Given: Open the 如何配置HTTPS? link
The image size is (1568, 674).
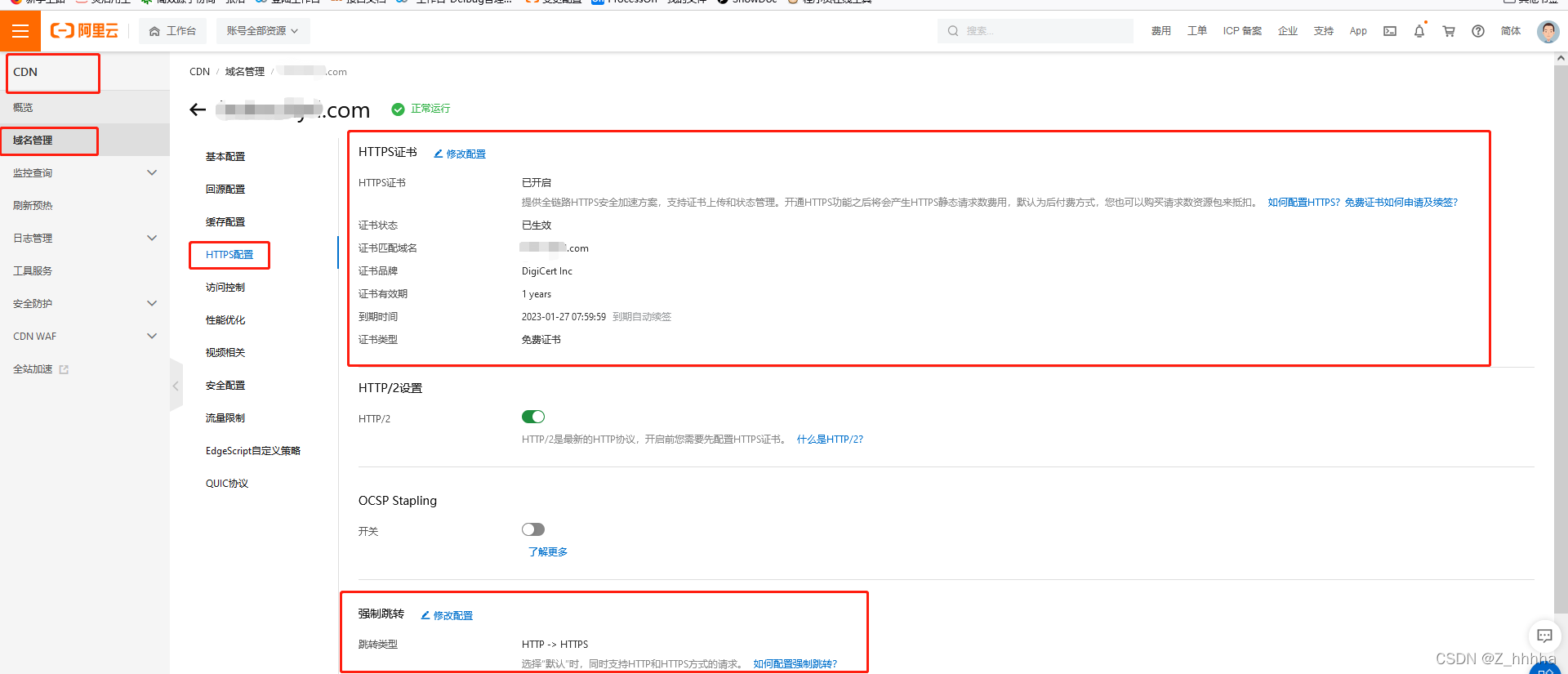Looking at the screenshot, I should pyautogui.click(x=1303, y=203).
